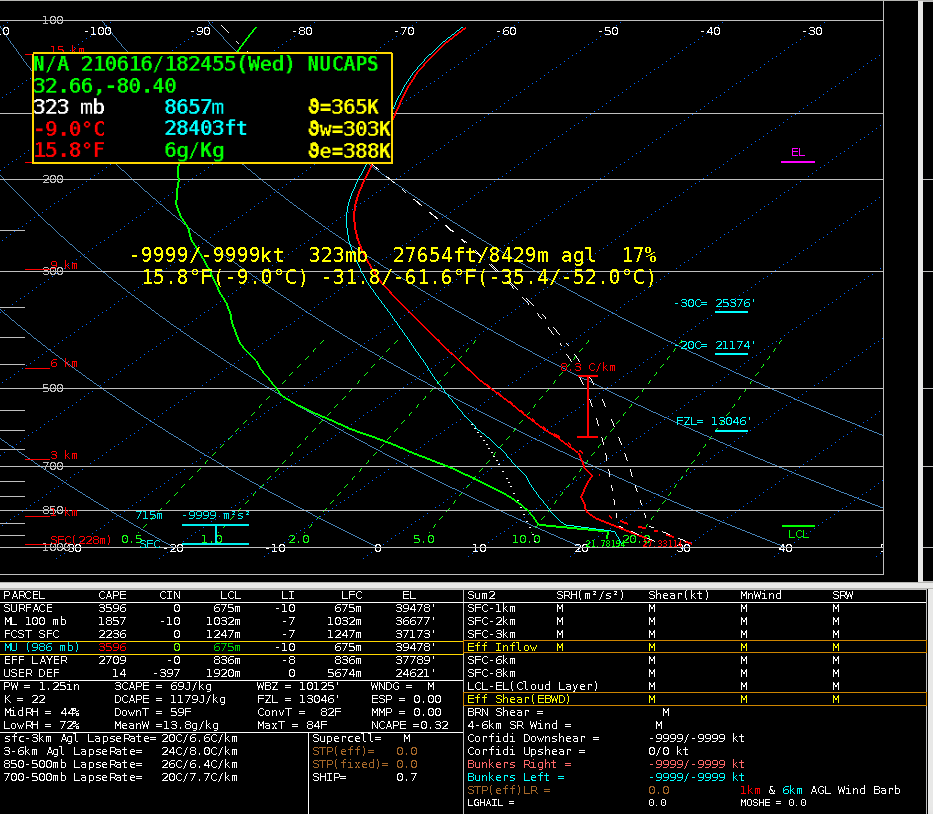Click the NCAPE =0.32 value
The image size is (933, 814).
409,725
